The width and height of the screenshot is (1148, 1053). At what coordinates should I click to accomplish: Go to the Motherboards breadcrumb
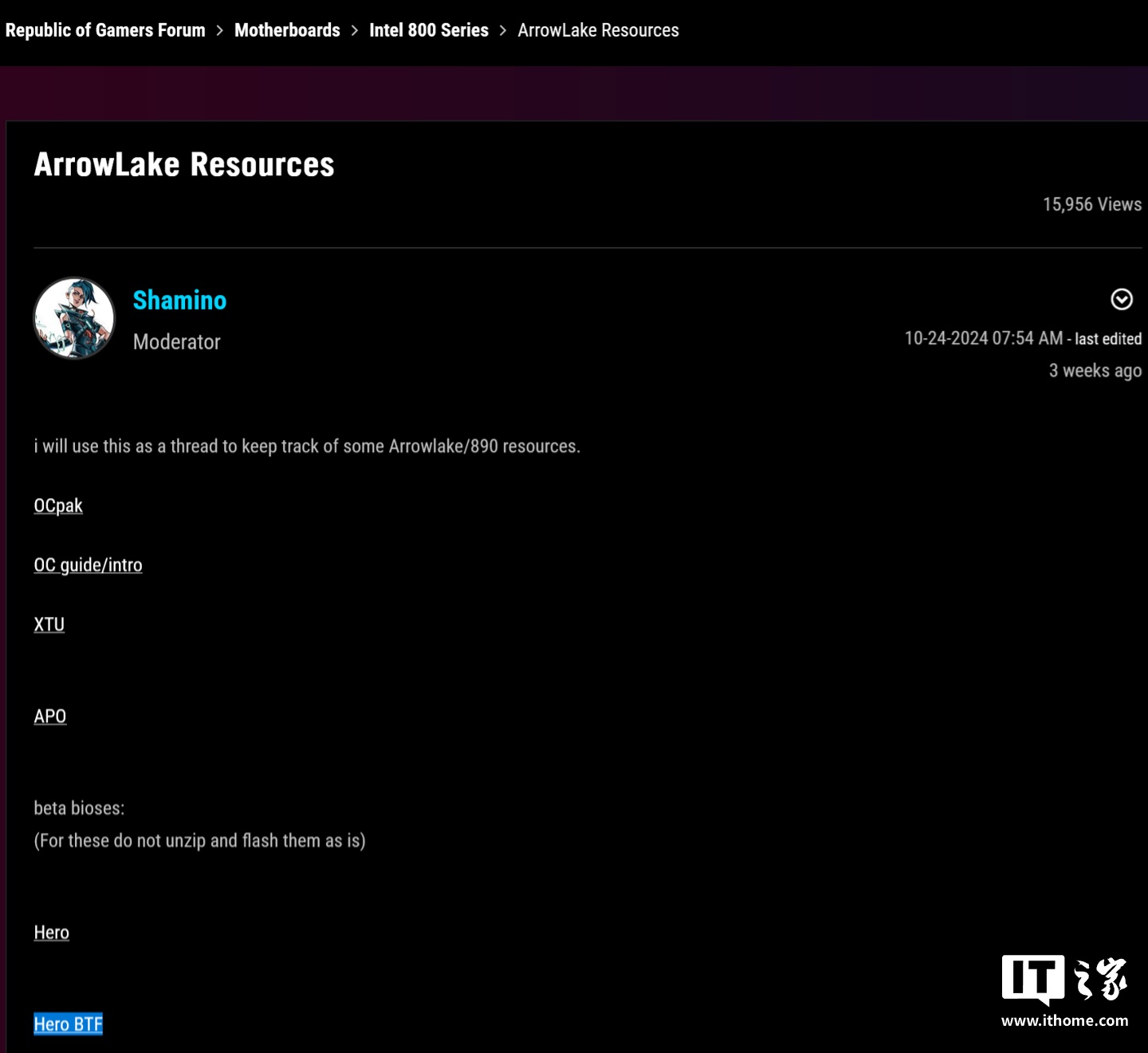click(x=287, y=30)
